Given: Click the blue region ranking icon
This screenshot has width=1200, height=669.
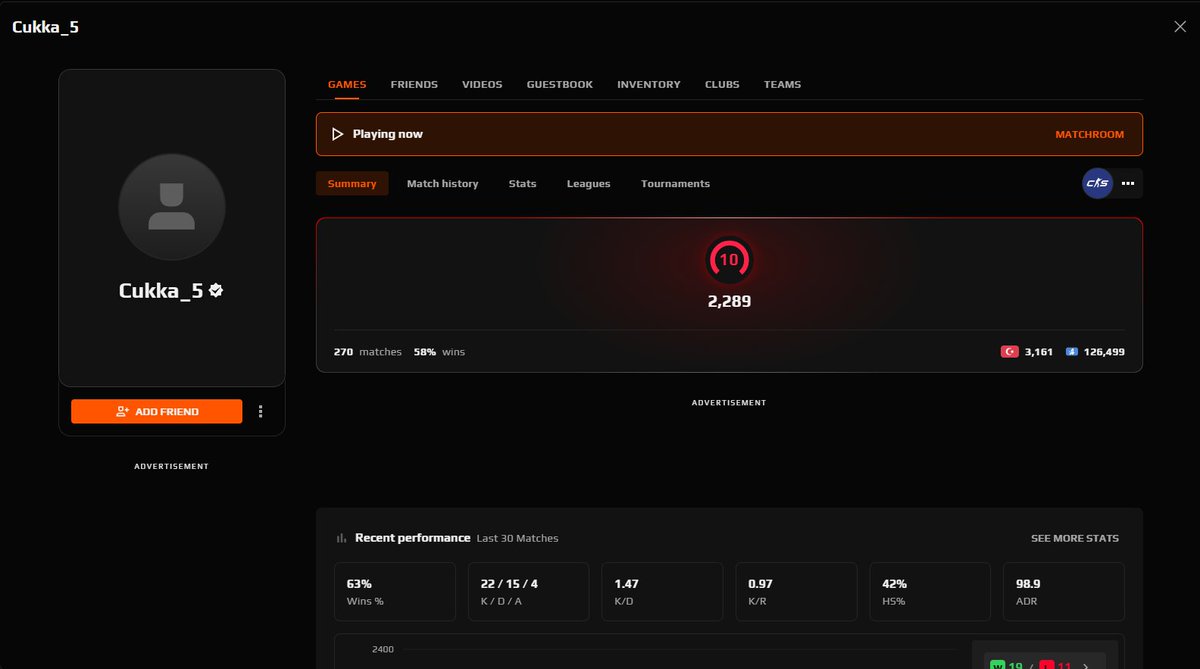Looking at the screenshot, I should 1072,352.
